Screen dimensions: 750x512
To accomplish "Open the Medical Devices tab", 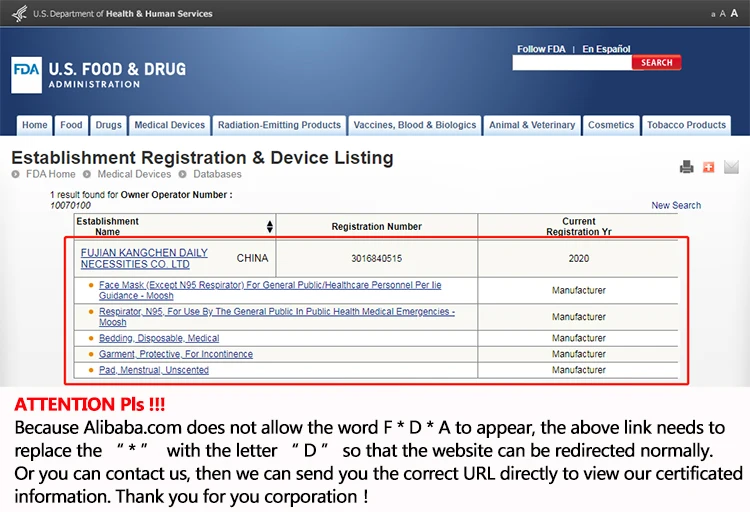I will (169, 125).
